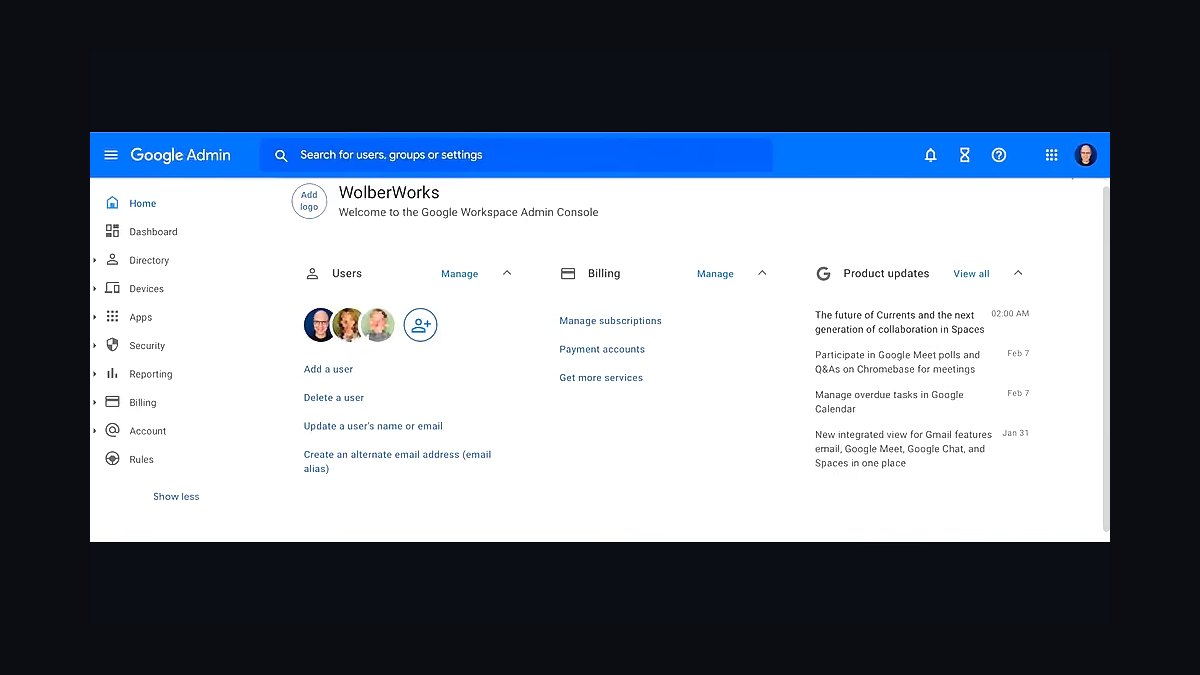
Task: Collapse the Billing card chevron
Action: (x=762, y=273)
